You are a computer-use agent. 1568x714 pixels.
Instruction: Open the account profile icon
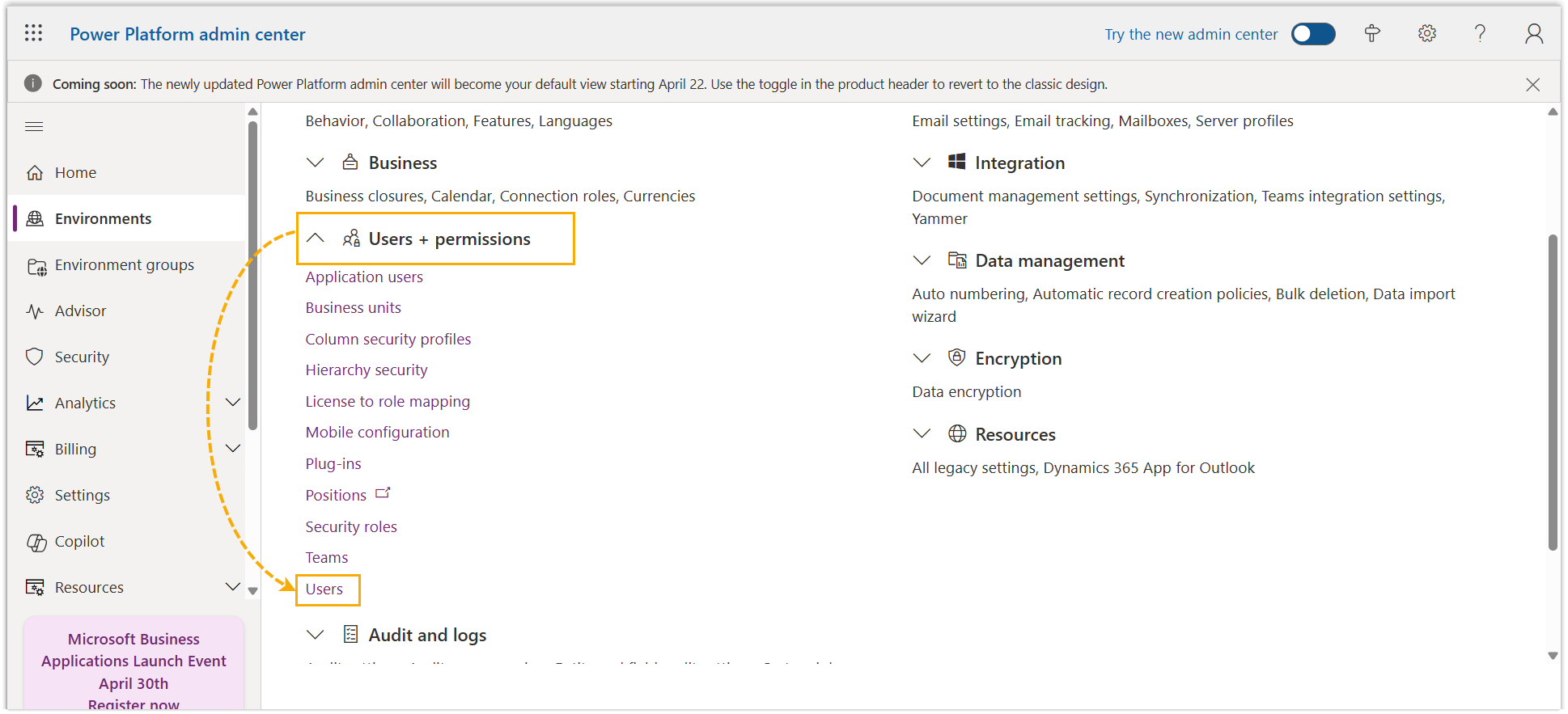tap(1533, 33)
